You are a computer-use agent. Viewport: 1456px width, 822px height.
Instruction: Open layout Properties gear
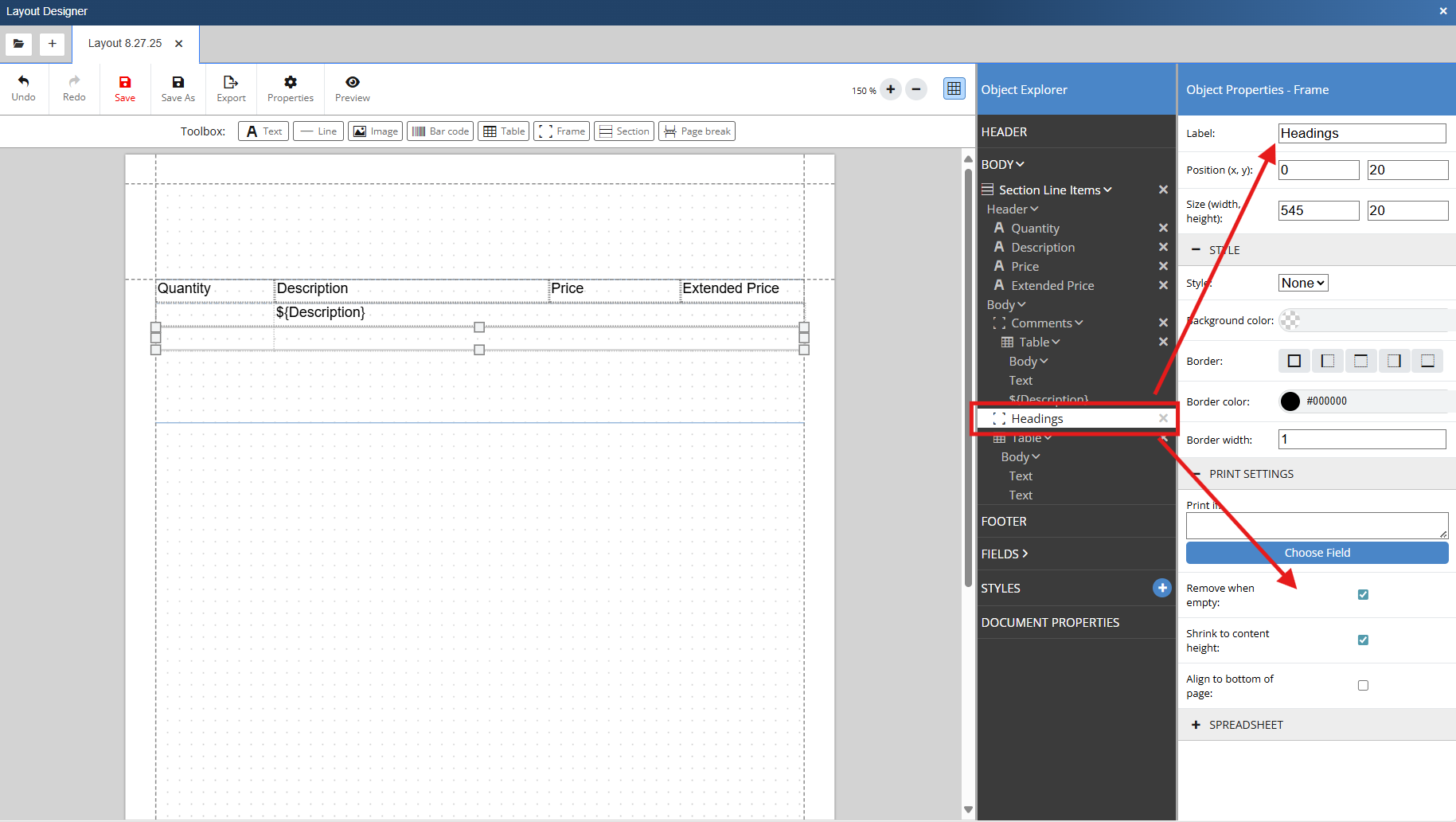click(291, 82)
